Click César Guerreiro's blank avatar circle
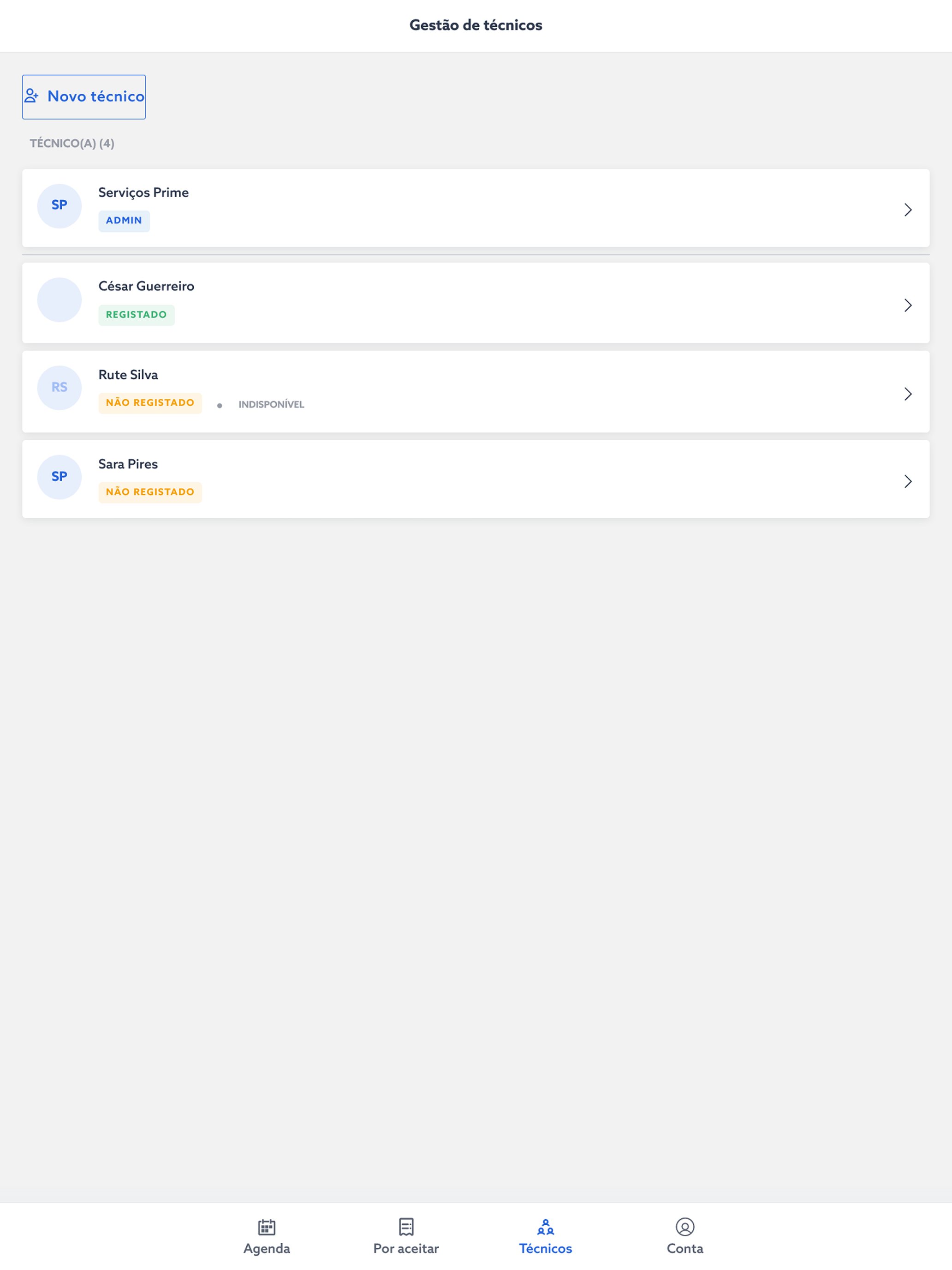The width and height of the screenshot is (952, 1270). point(59,300)
